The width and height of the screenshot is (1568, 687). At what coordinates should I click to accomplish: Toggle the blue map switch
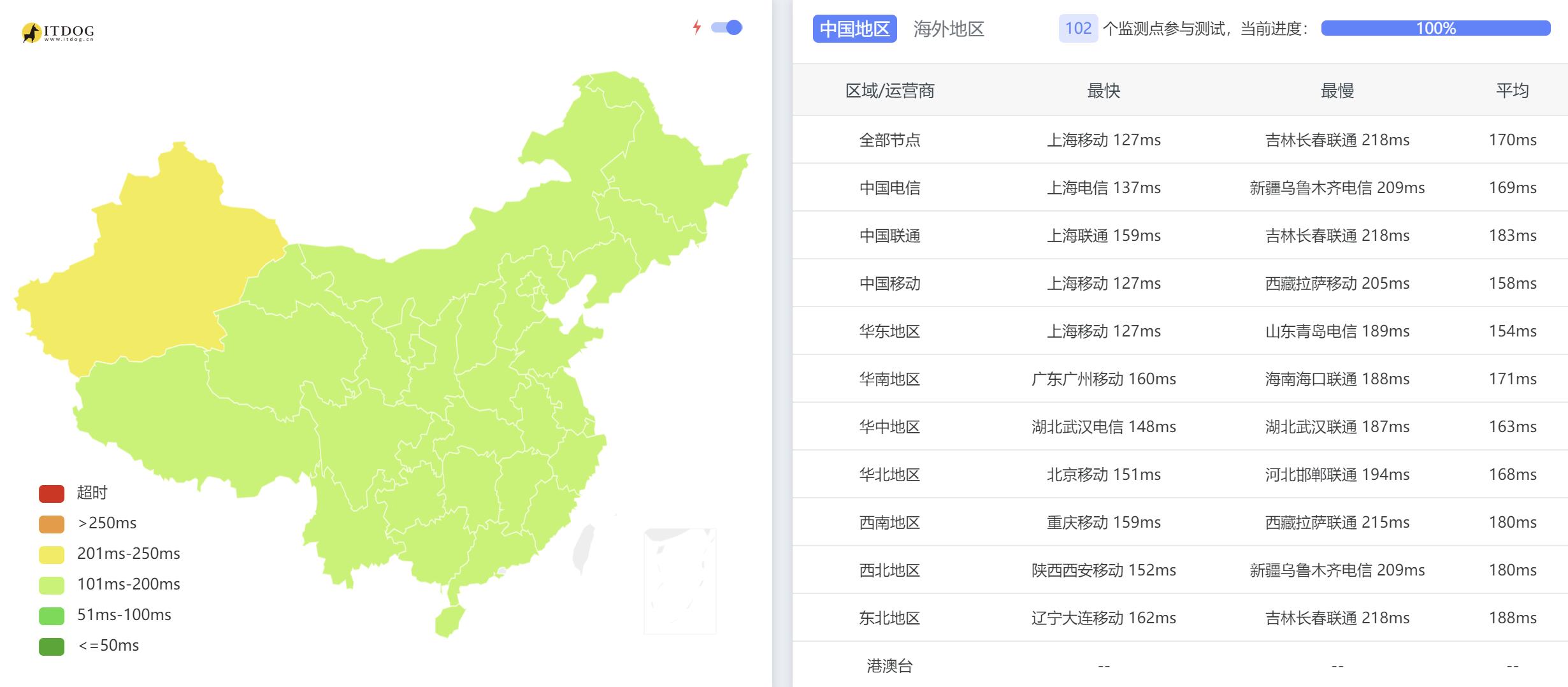[727, 27]
